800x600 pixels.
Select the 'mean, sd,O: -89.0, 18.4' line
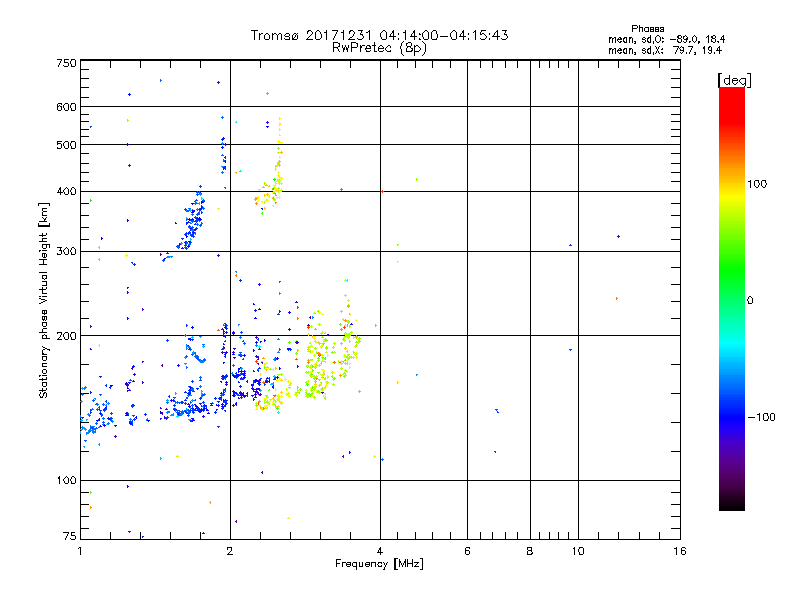point(666,39)
